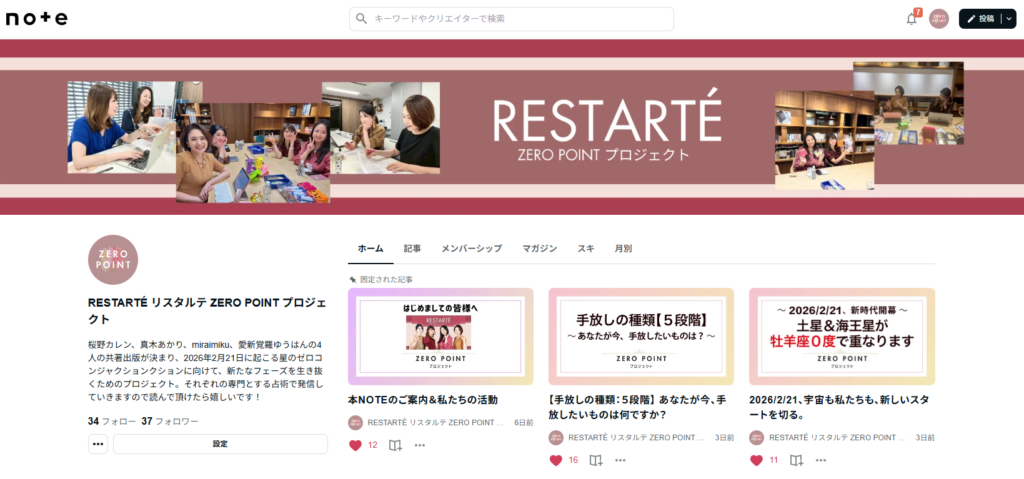
Task: Switch to the 記事 tab
Action: click(x=412, y=248)
